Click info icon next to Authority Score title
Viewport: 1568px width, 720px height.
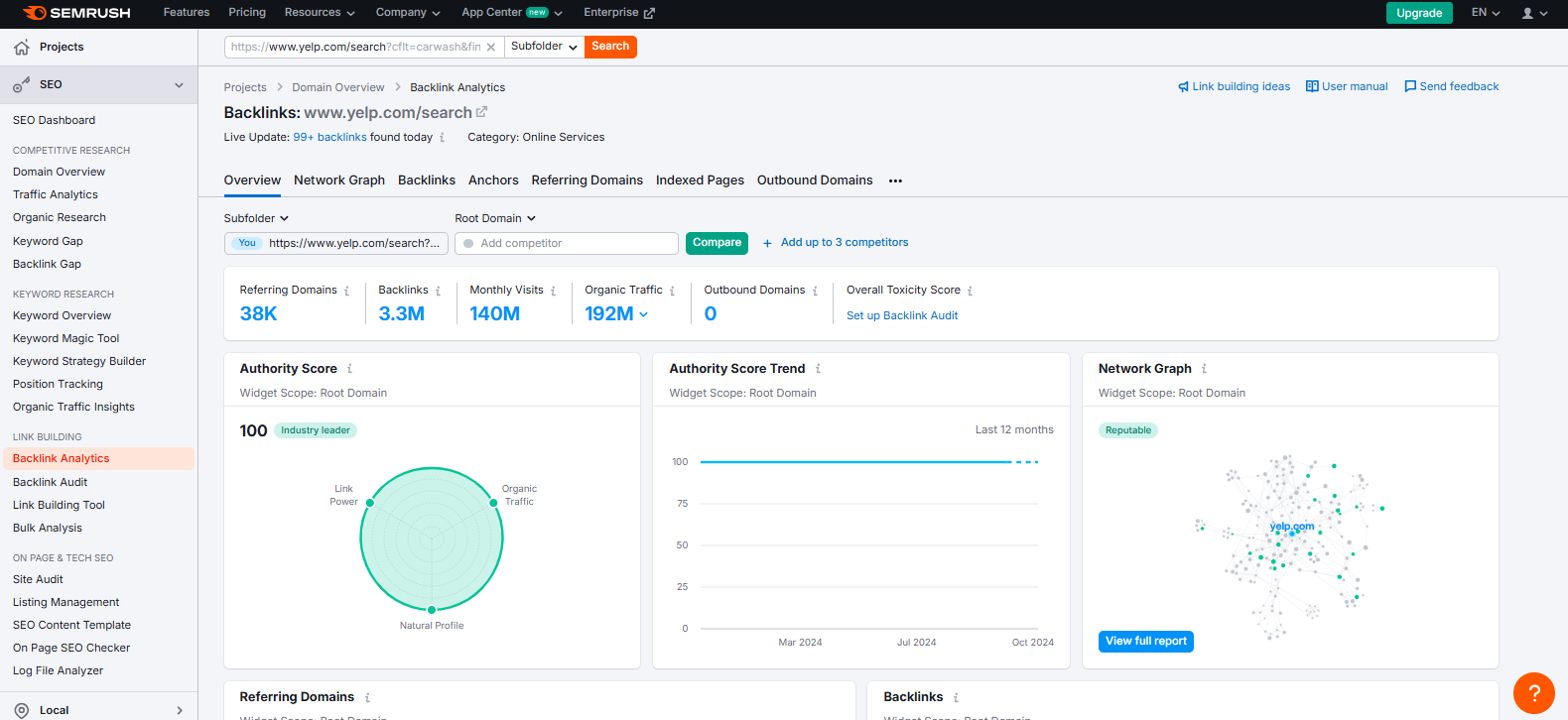(349, 369)
